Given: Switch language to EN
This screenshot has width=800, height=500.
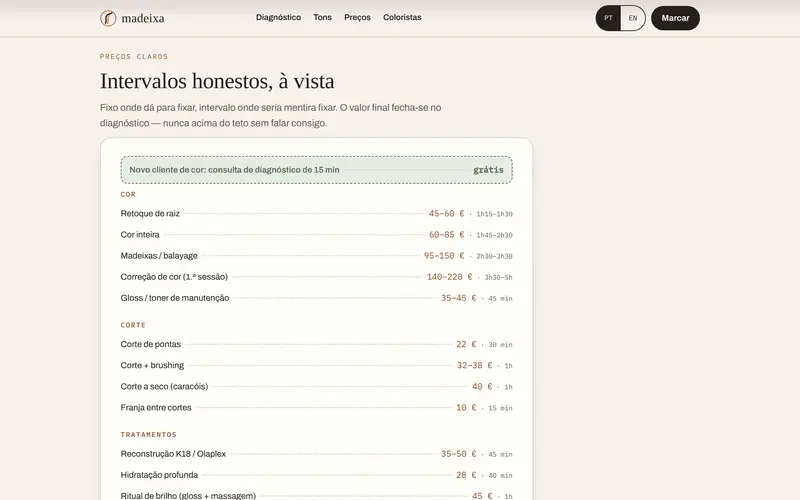Looking at the screenshot, I should (633, 18).
